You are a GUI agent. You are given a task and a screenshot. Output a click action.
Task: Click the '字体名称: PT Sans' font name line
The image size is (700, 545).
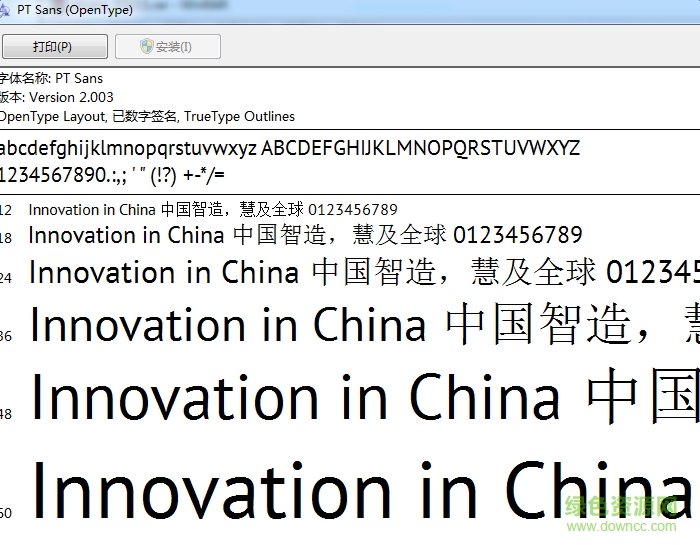click(51, 78)
